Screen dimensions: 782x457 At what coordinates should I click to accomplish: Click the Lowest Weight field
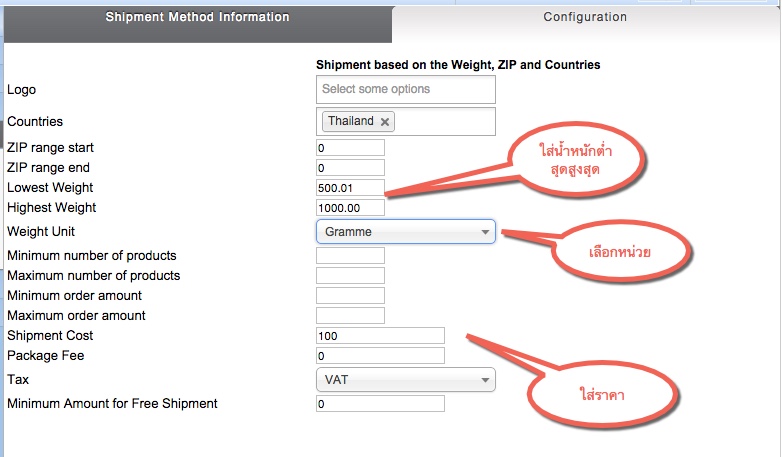(x=350, y=188)
